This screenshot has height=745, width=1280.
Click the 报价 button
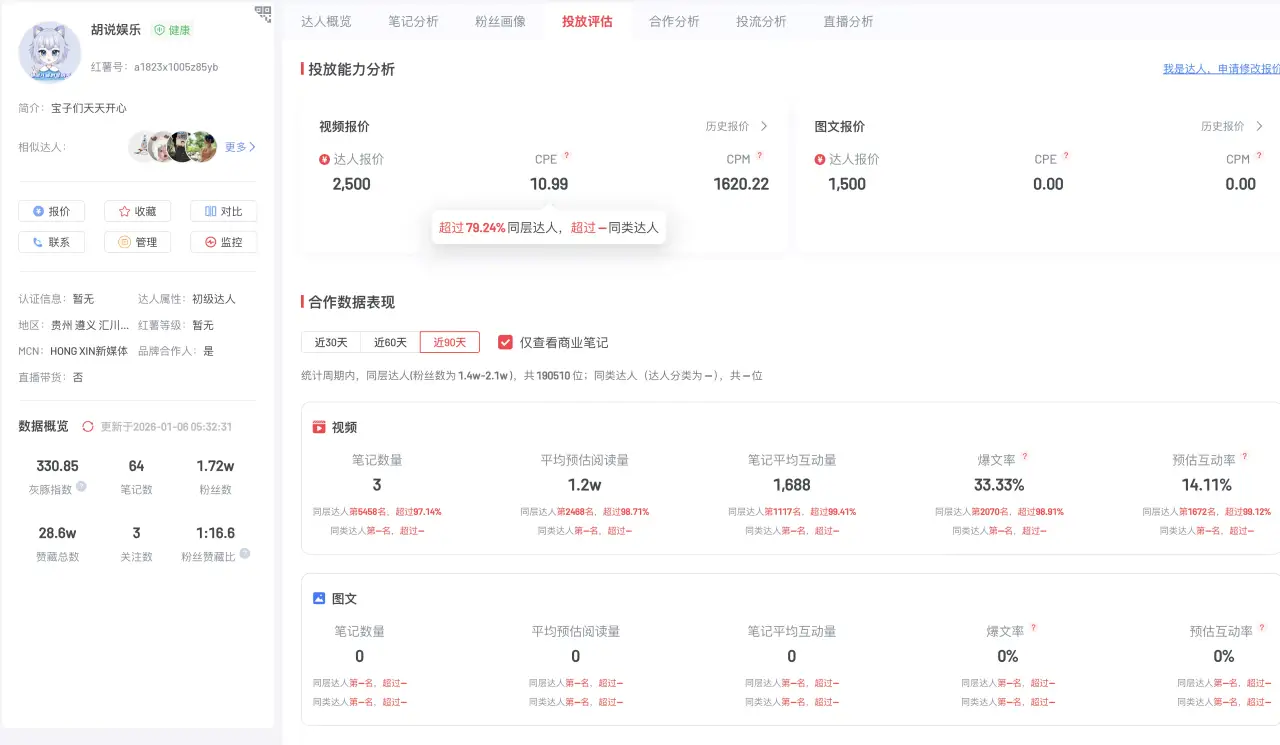pyautogui.click(x=52, y=211)
